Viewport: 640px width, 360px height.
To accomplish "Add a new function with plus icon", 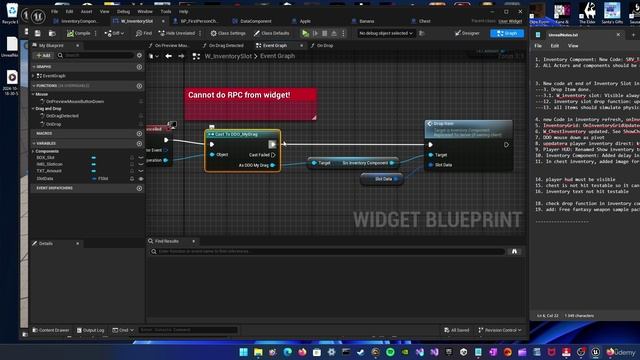I will [x=139, y=86].
